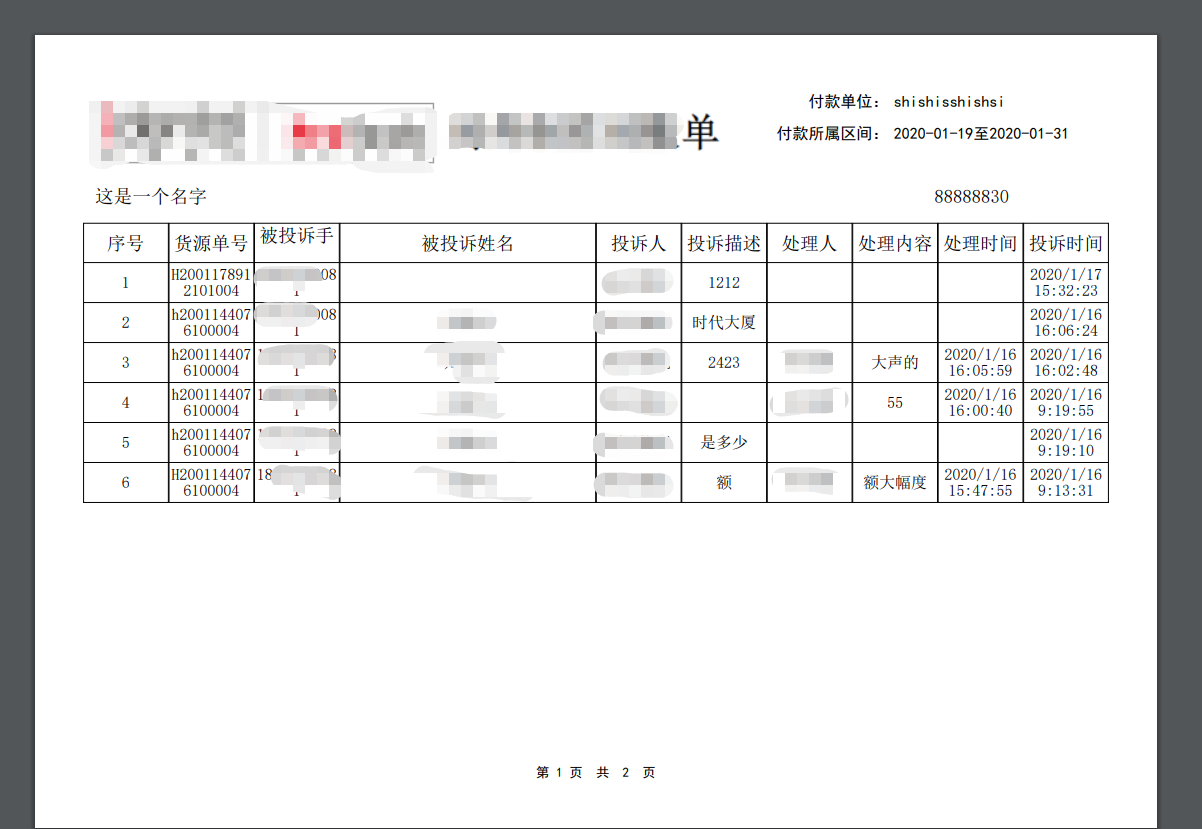This screenshot has width=1202, height=829.
Task: Click the 付款所属区间 label
Action: [x=828, y=134]
